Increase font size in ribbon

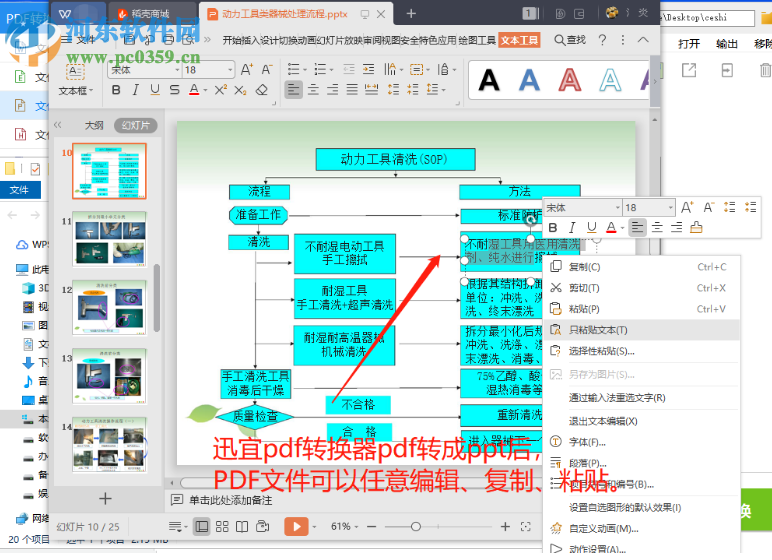(x=246, y=69)
